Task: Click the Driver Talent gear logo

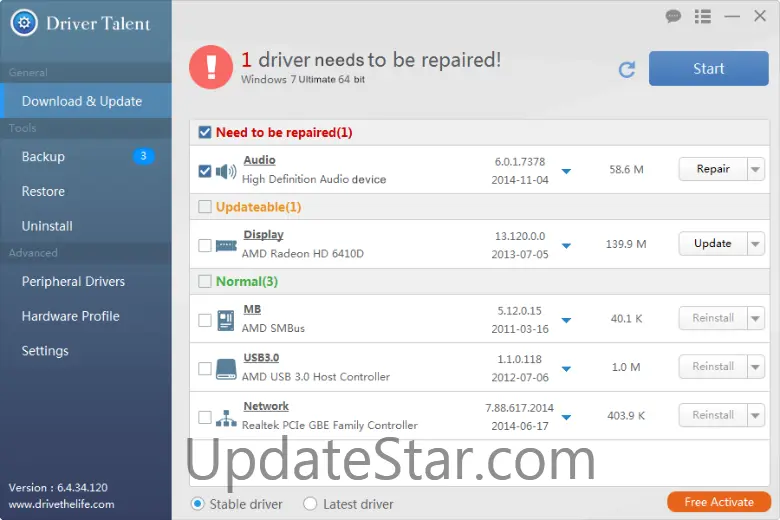Action: coord(24,22)
